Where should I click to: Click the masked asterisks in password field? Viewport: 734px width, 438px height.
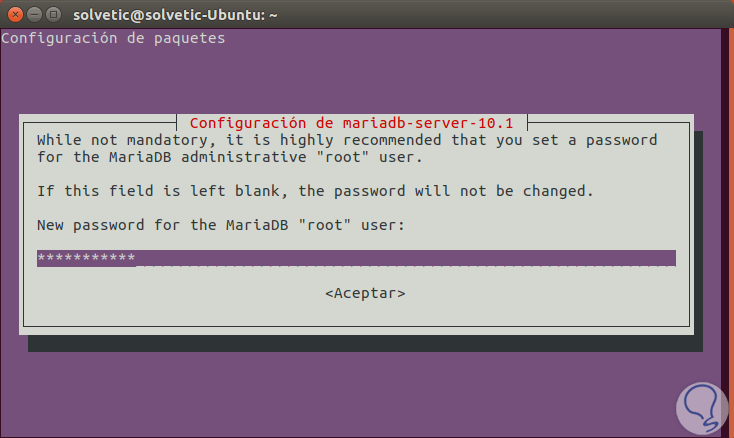coord(86,258)
